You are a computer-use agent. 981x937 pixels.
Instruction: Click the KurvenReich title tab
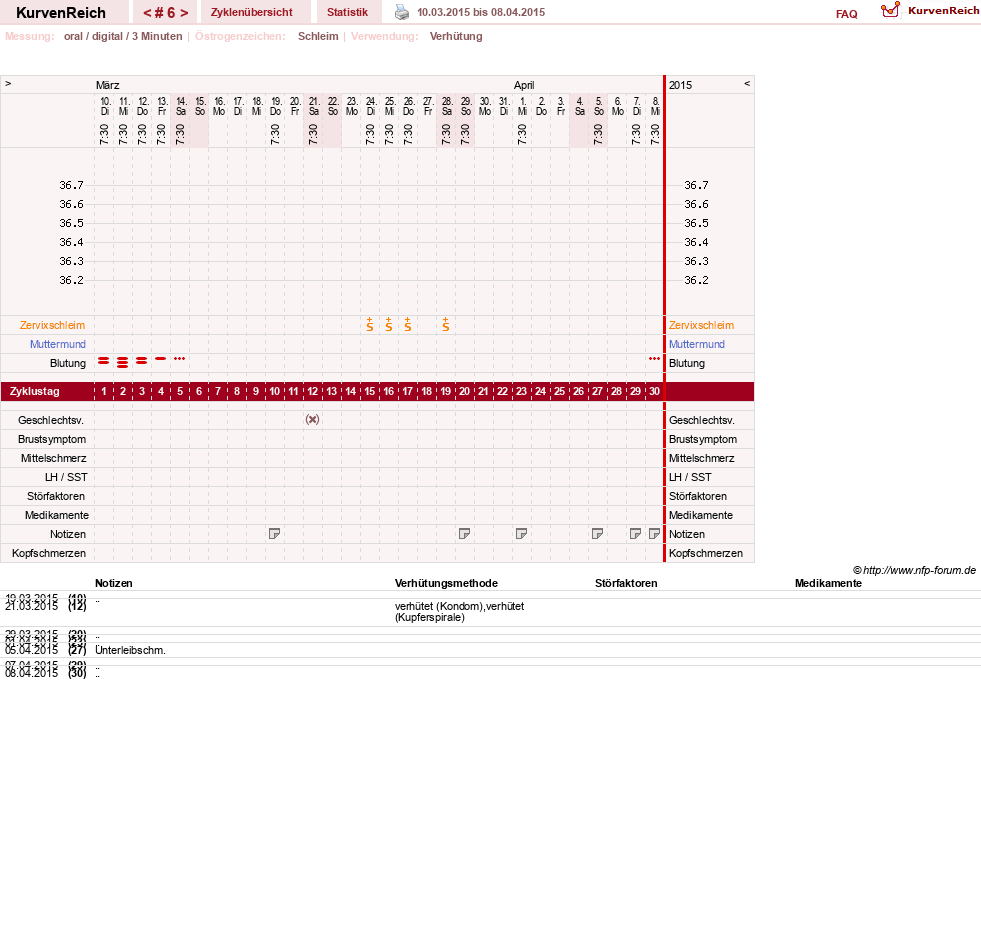pos(61,13)
